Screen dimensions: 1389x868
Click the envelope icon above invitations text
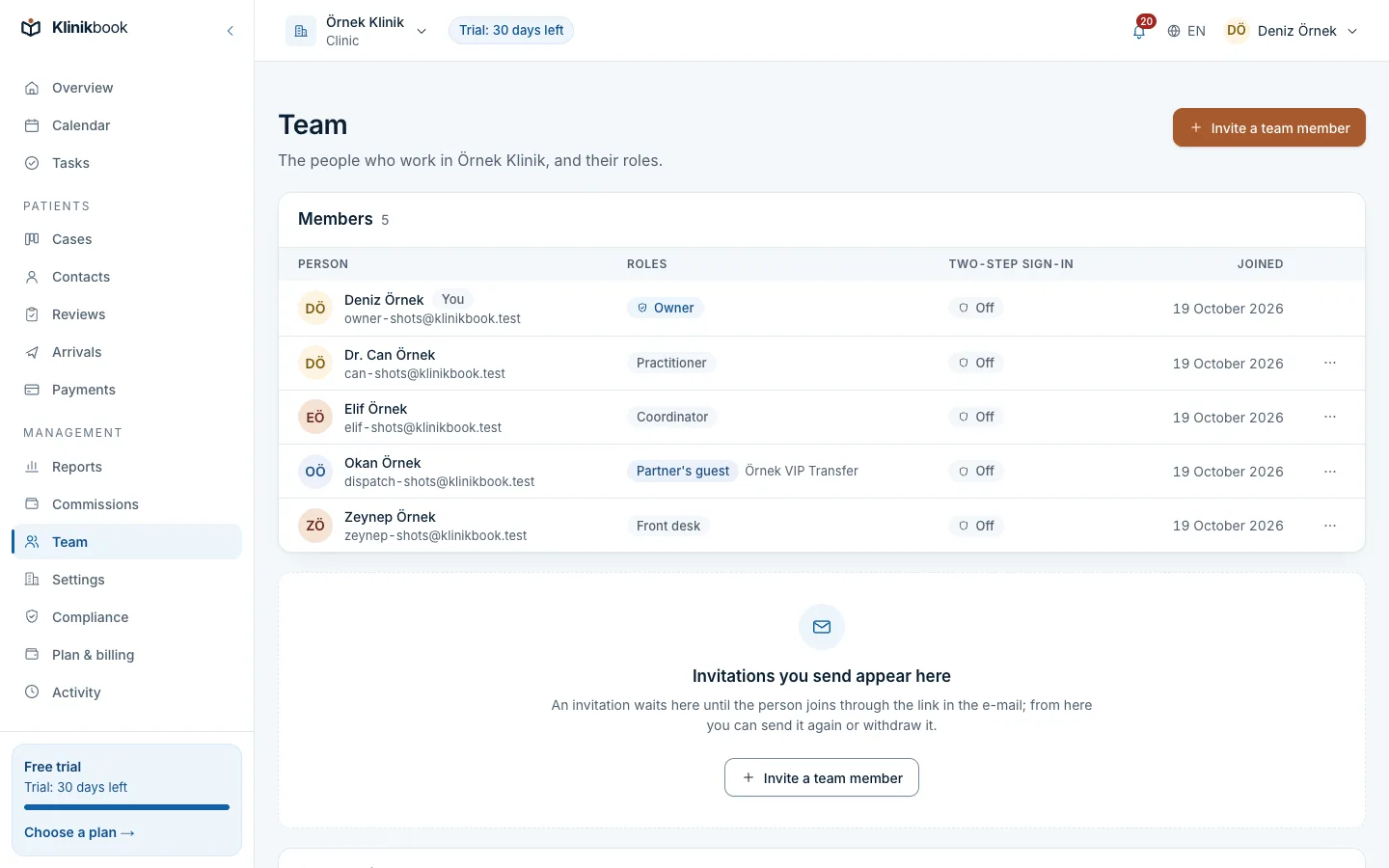pyautogui.click(x=822, y=627)
